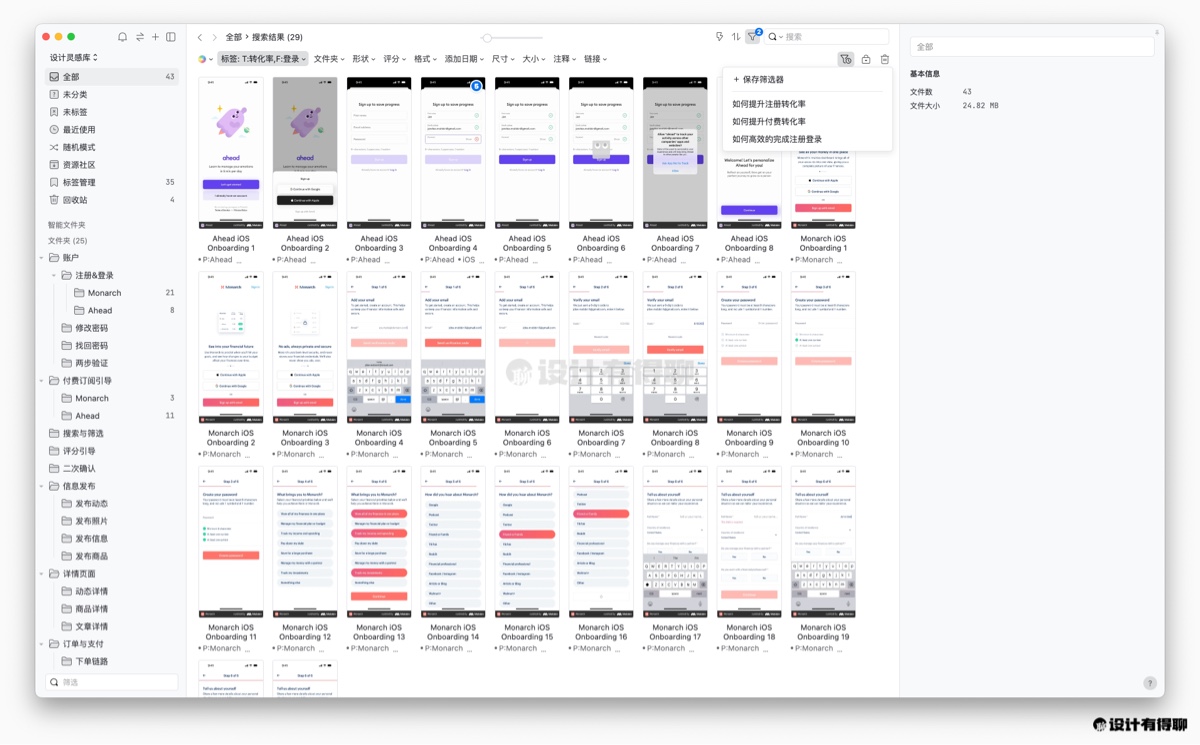Open the 设计灵感库 library switcher
This screenshot has height=745, width=1200.
point(74,58)
